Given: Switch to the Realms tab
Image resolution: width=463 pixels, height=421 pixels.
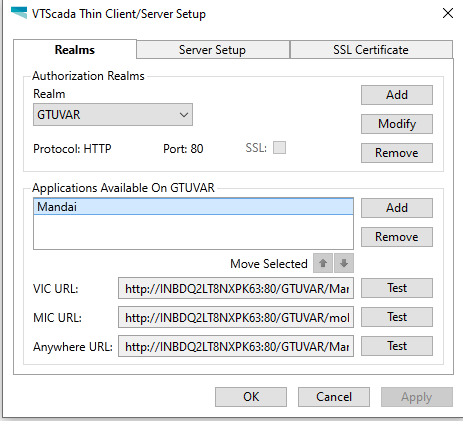Looking at the screenshot, I should [75, 50].
